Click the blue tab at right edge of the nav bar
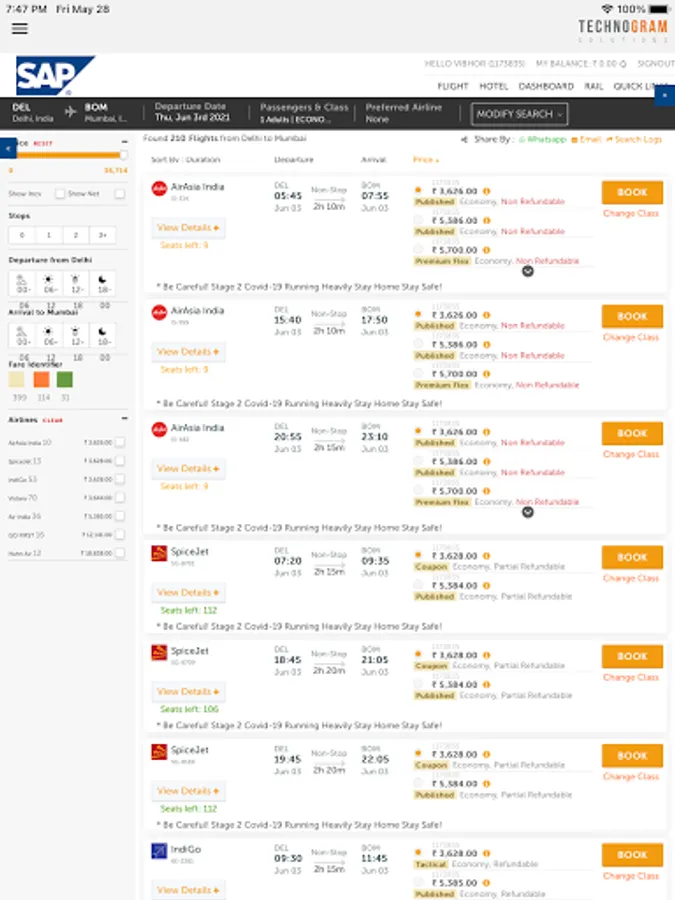This screenshot has width=675, height=900. click(665, 95)
